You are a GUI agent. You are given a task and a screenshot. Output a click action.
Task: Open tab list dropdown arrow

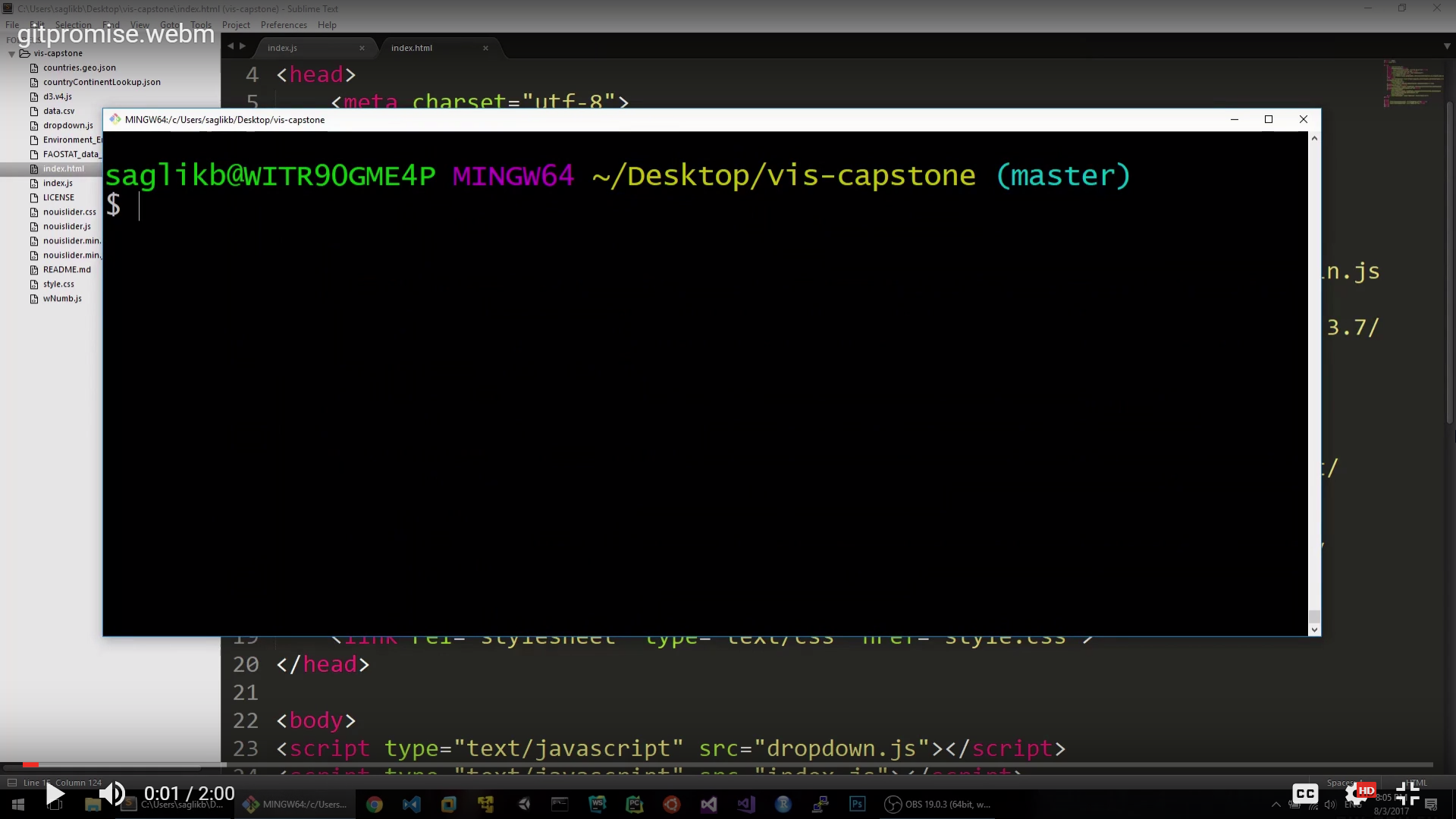1447,46
